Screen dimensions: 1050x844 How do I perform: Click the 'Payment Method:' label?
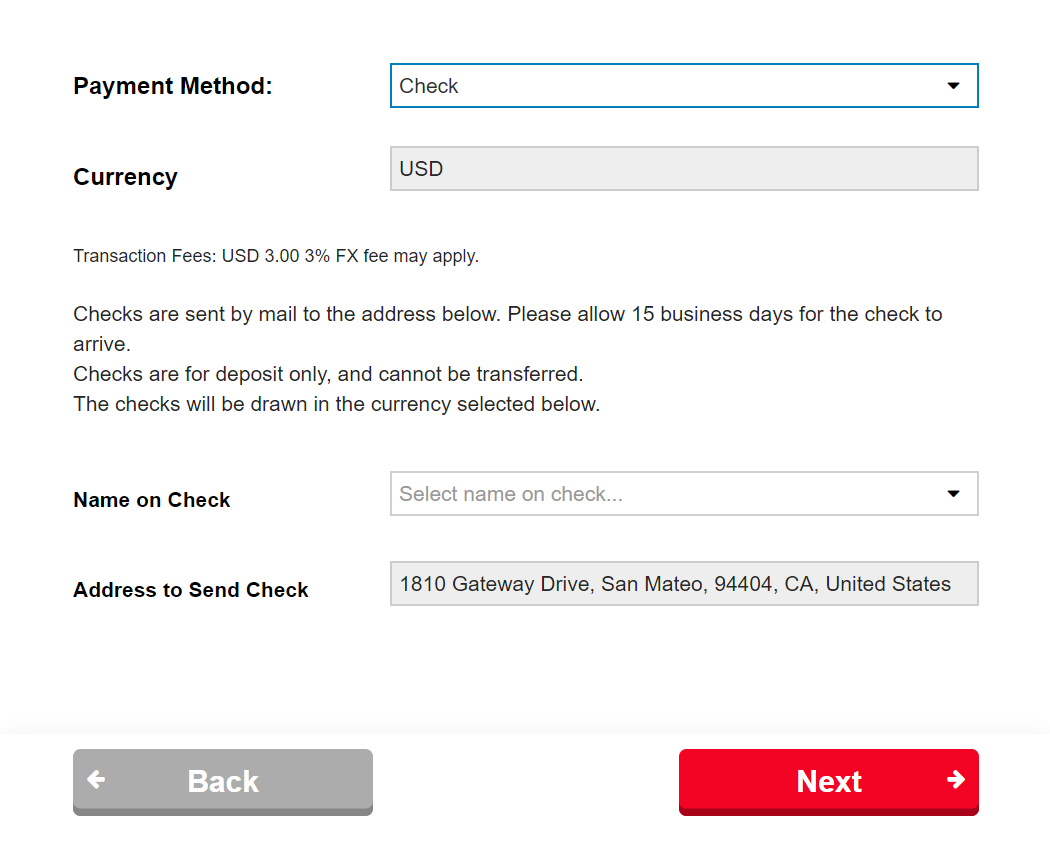tap(173, 86)
